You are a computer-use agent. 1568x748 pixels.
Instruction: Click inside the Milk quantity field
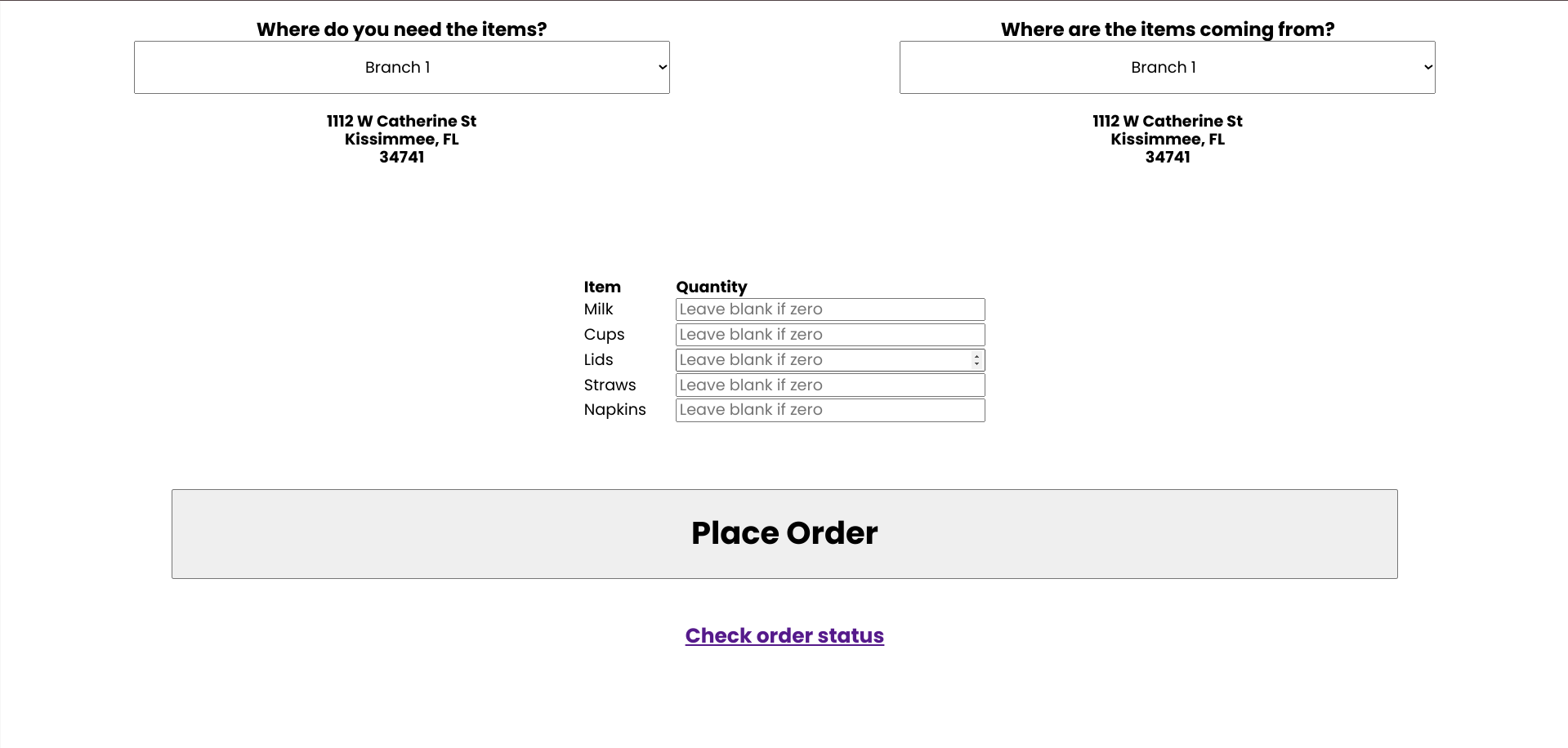(829, 309)
